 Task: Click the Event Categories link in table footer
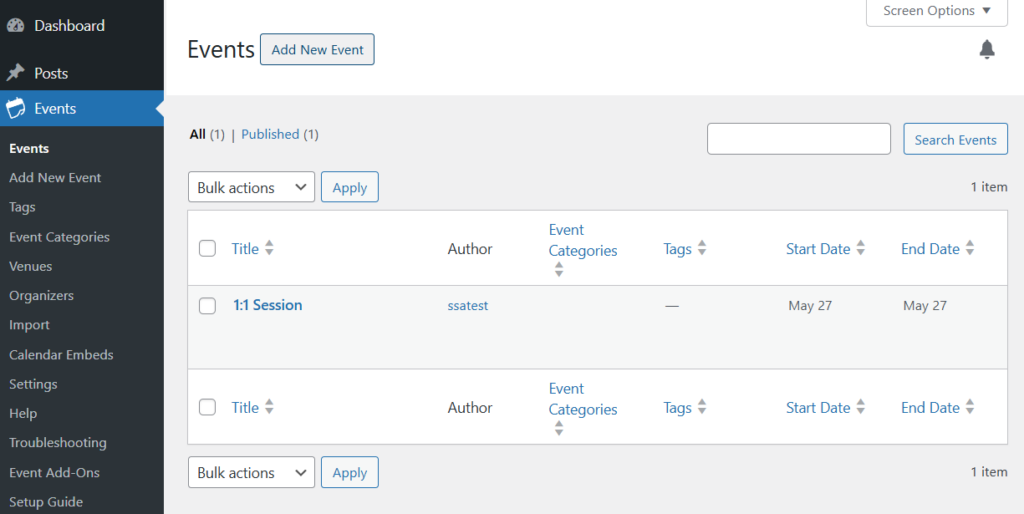(x=583, y=399)
